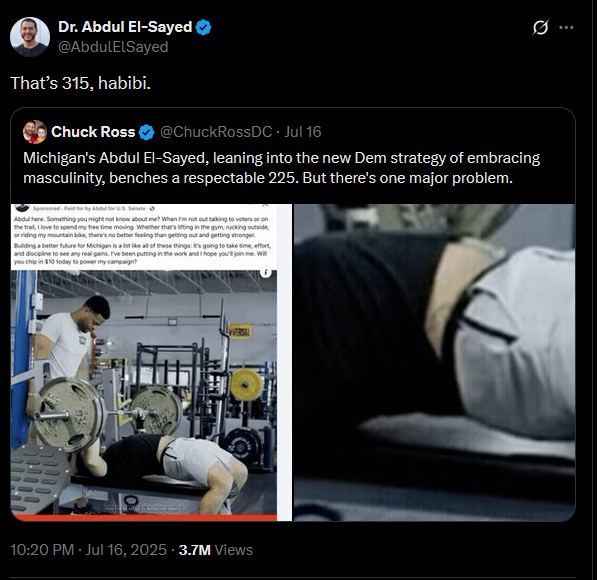Screen dimensions: 597x580
Task: Click the Sponsored Paid for by Abdul label
Action: (x=89, y=208)
